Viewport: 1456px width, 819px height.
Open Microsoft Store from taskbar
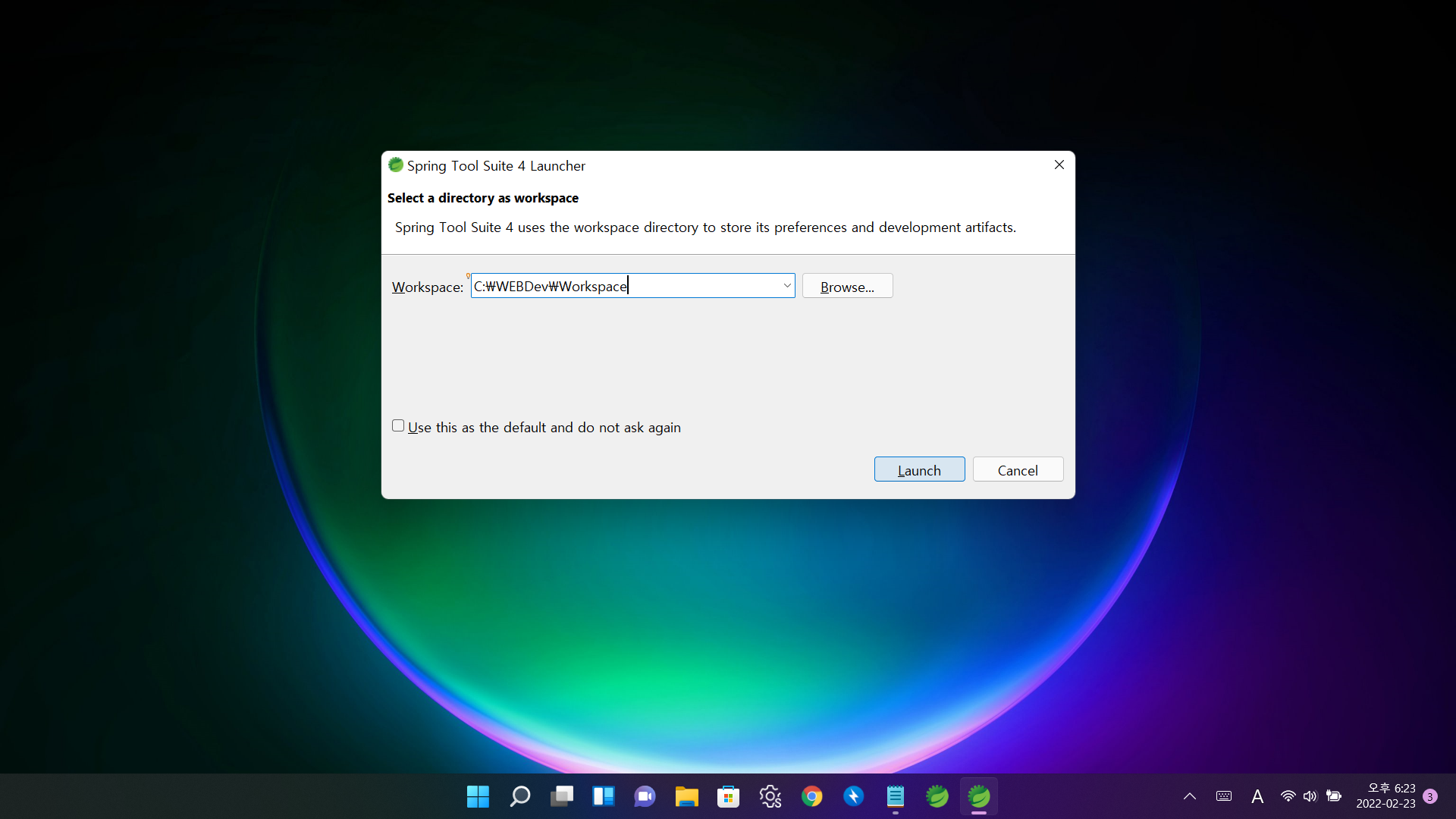click(x=729, y=796)
